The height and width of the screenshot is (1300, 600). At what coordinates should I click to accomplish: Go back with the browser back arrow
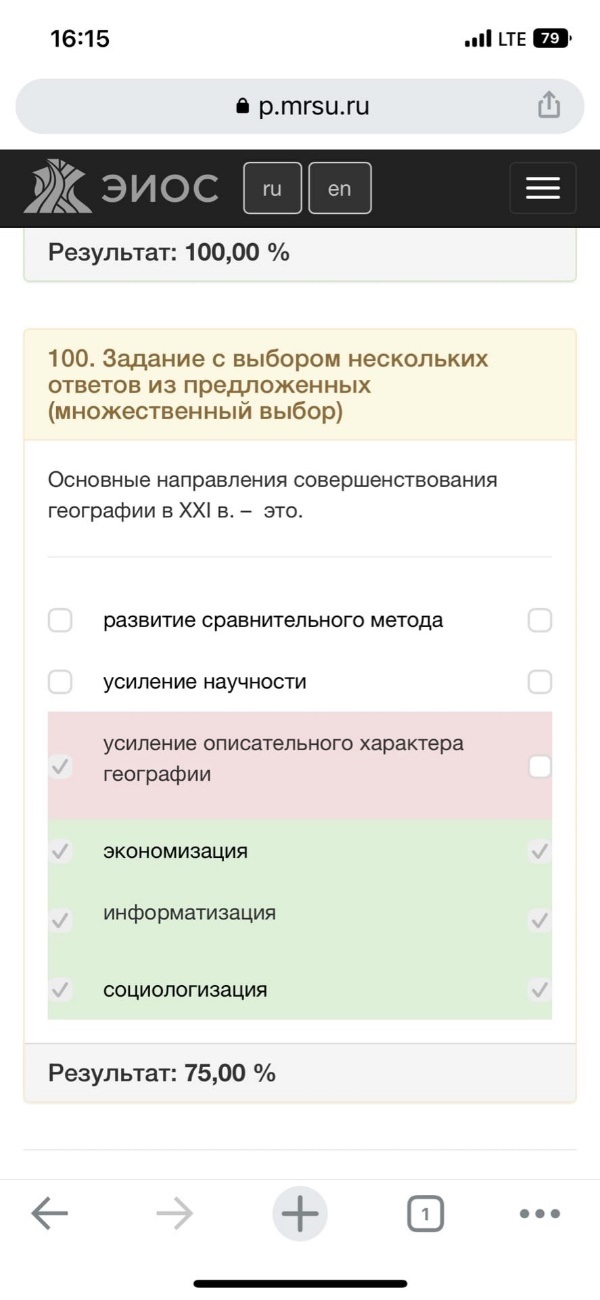[x=49, y=1214]
